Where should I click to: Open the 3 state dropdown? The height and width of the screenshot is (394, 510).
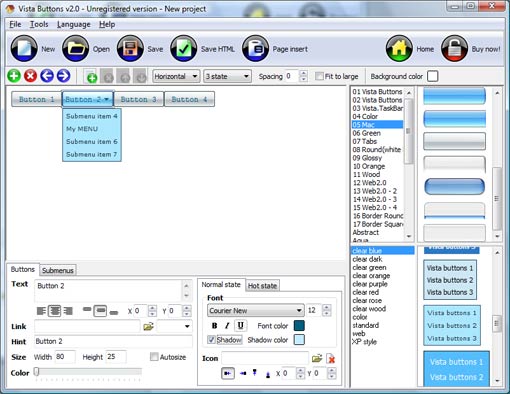pos(227,76)
